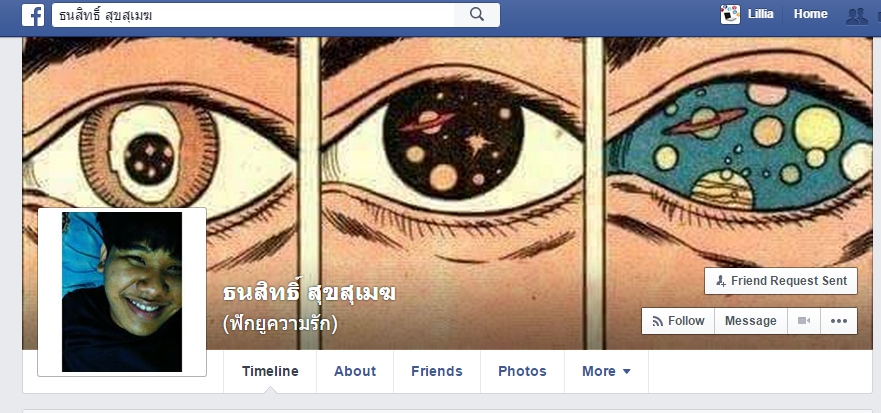Click the search text field
The width and height of the screenshot is (881, 413).
click(x=253, y=15)
